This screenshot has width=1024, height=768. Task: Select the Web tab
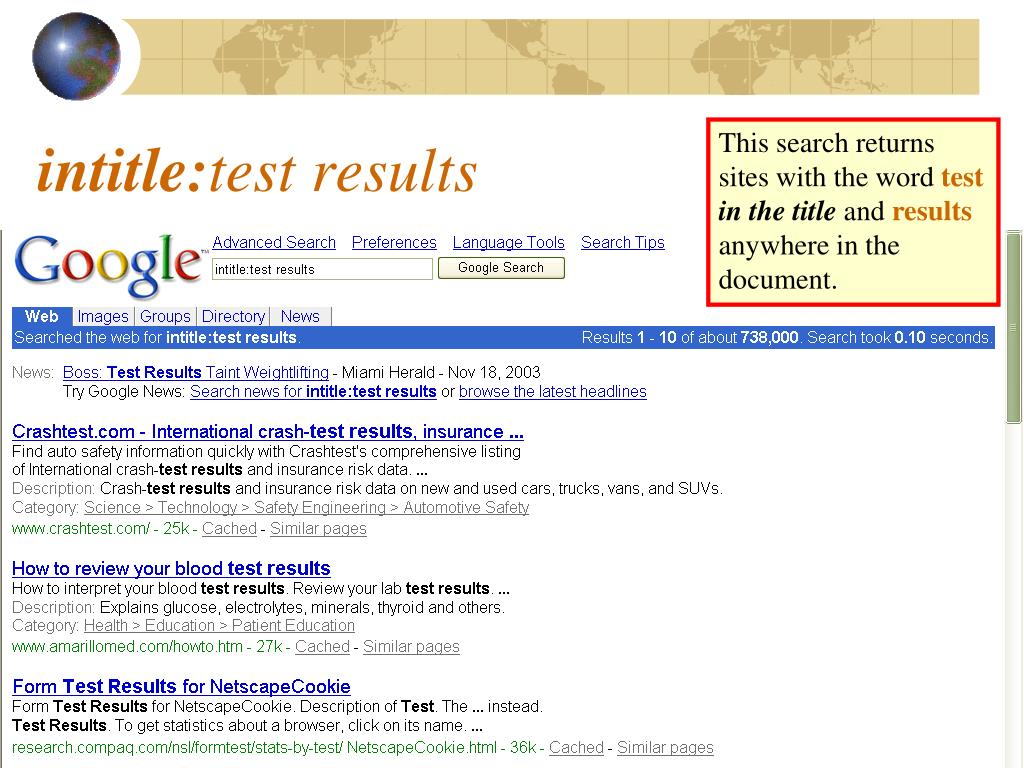(42, 316)
